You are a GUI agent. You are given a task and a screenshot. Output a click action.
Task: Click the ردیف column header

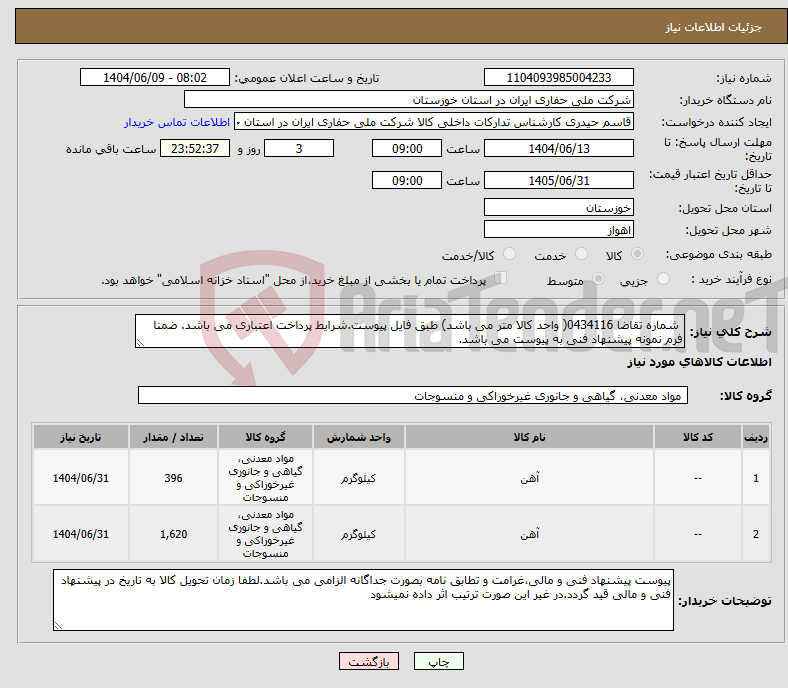coord(756,437)
